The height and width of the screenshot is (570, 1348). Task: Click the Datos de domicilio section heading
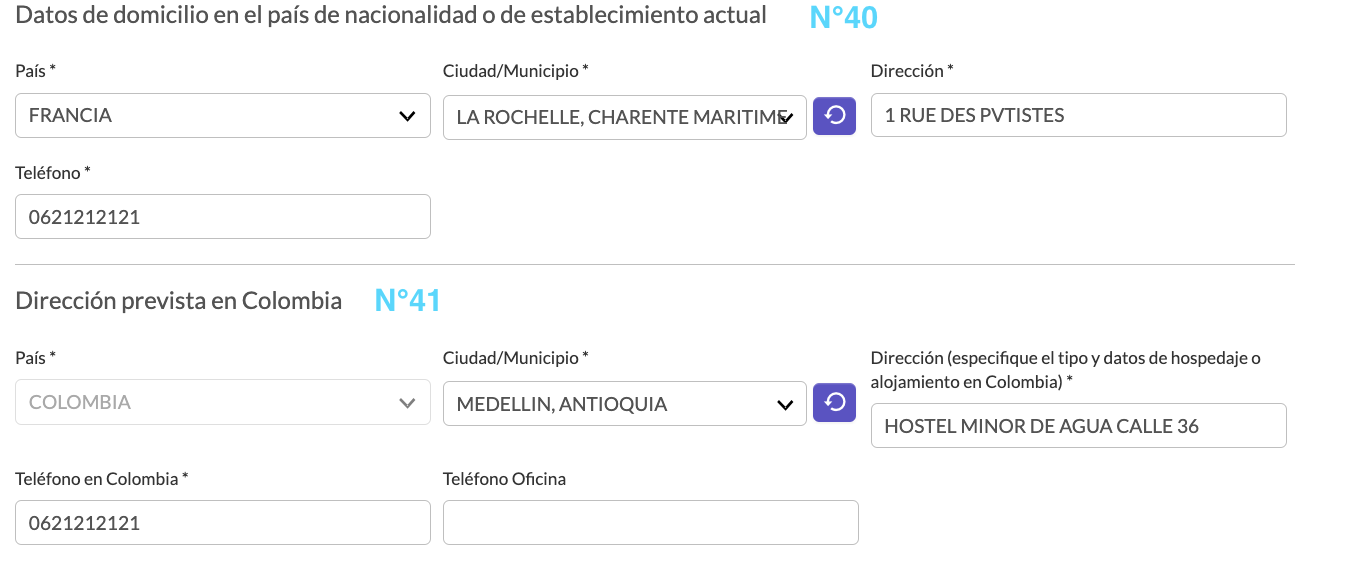(x=391, y=15)
